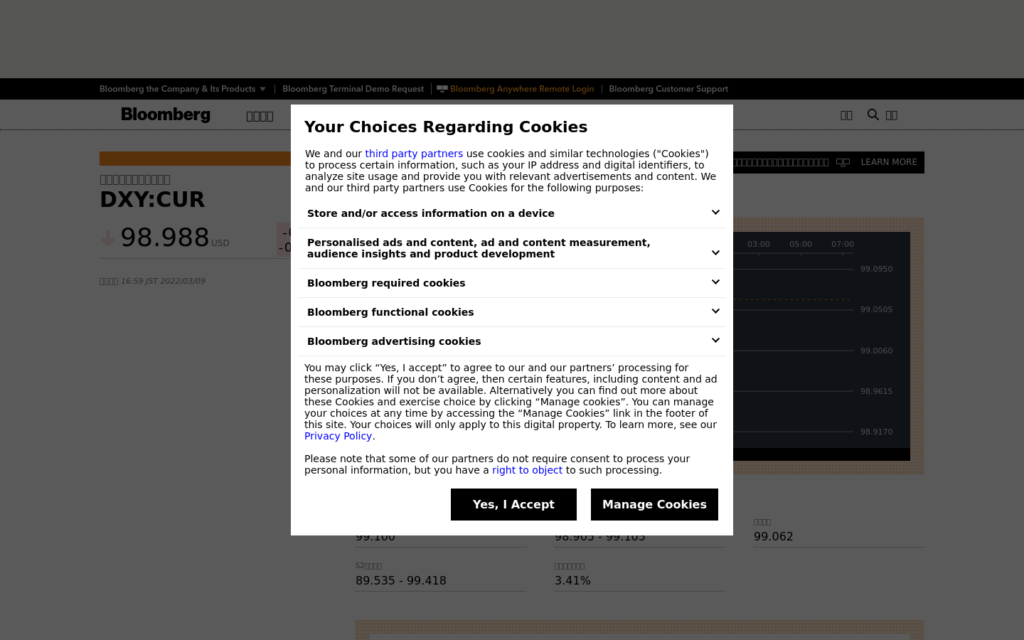Click the 98.9170 chart axis label

point(876,432)
